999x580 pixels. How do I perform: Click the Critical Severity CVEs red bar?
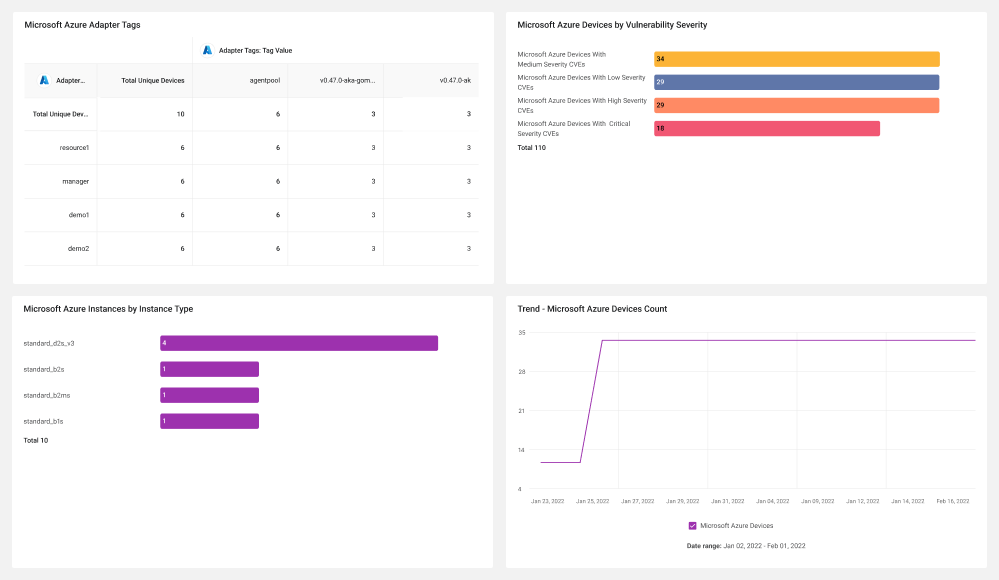point(766,128)
